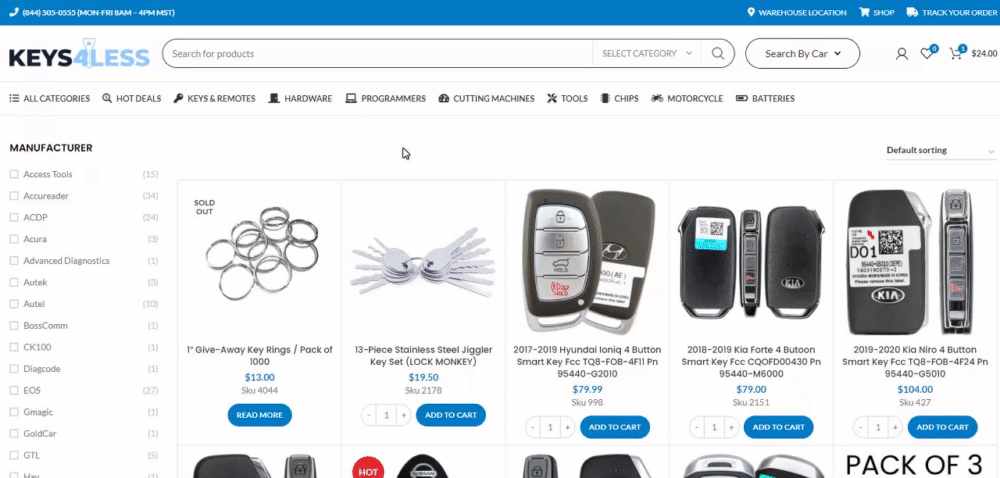The width and height of the screenshot is (1000, 478).
Task: Click the Track Your Order truck icon
Action: click(912, 12)
